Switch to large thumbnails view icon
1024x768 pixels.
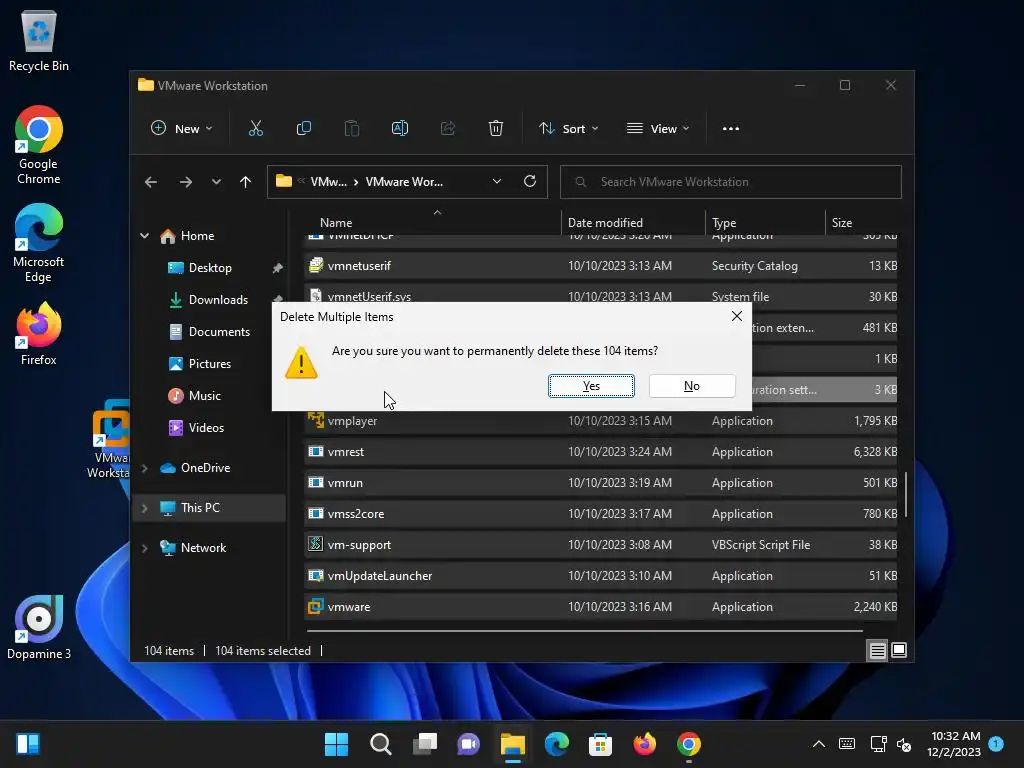(899, 650)
